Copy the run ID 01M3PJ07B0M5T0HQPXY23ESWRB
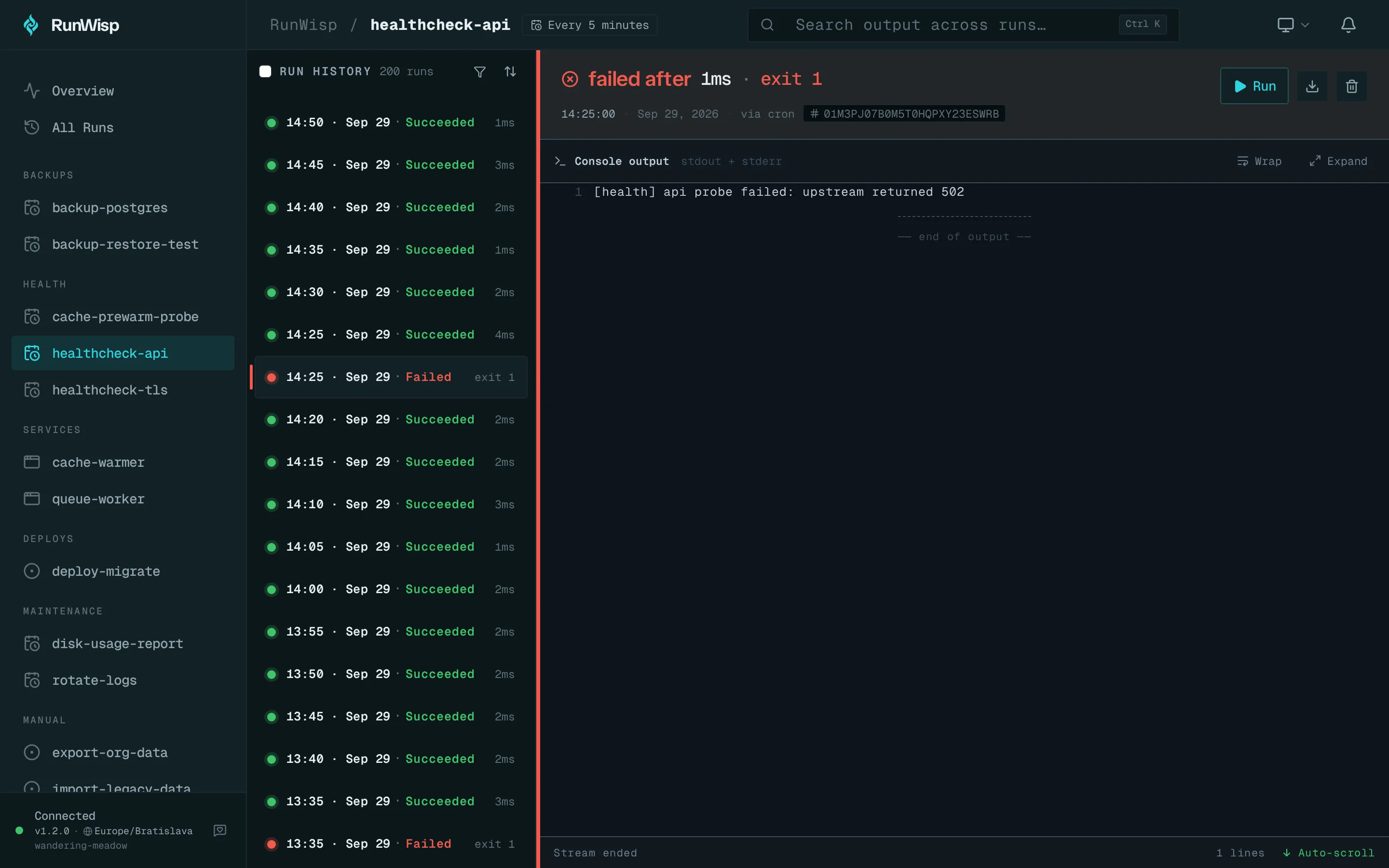Screen dimensions: 1389x868 pos(904,114)
